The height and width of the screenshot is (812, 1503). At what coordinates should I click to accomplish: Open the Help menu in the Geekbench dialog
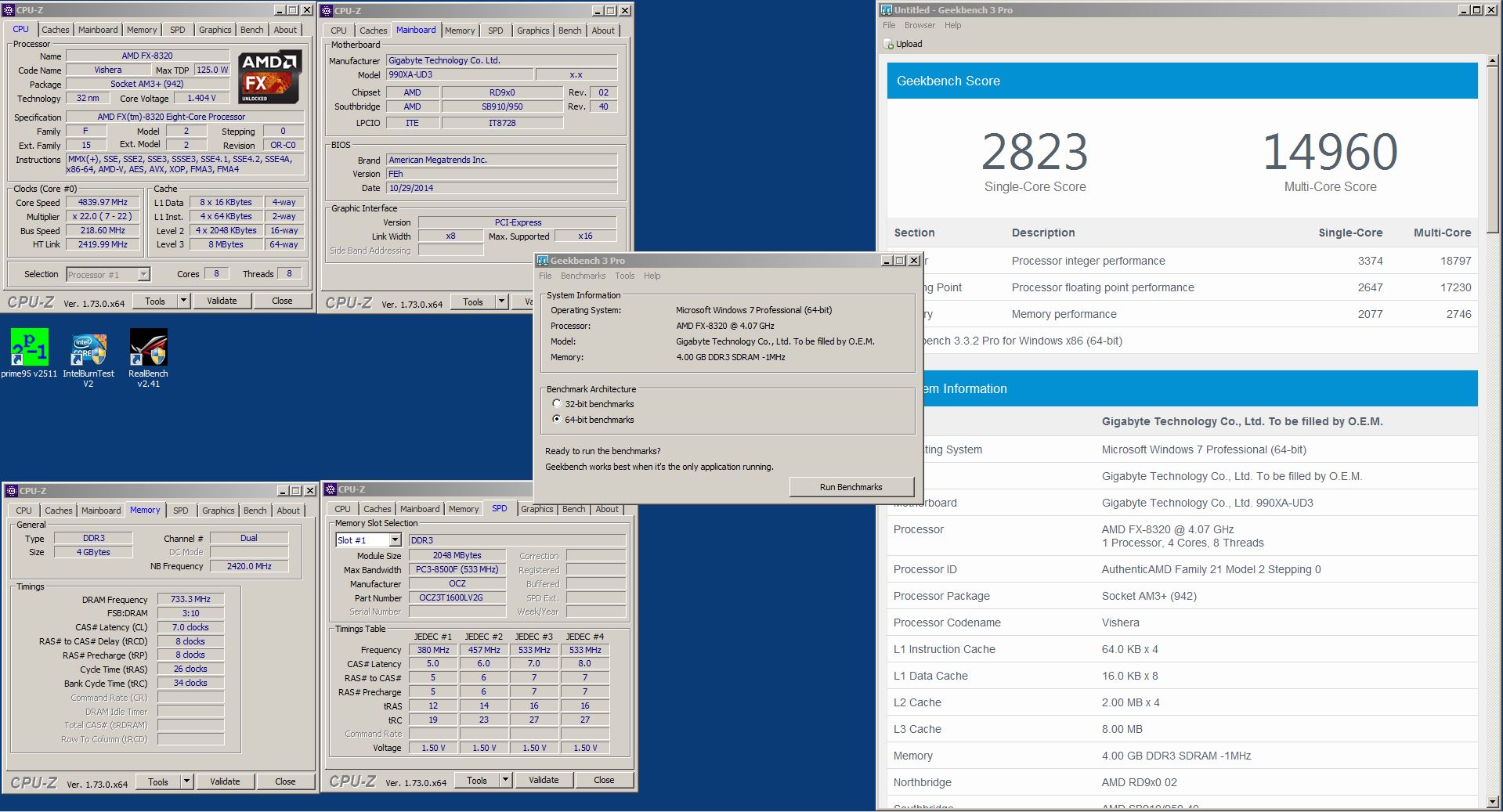652,276
